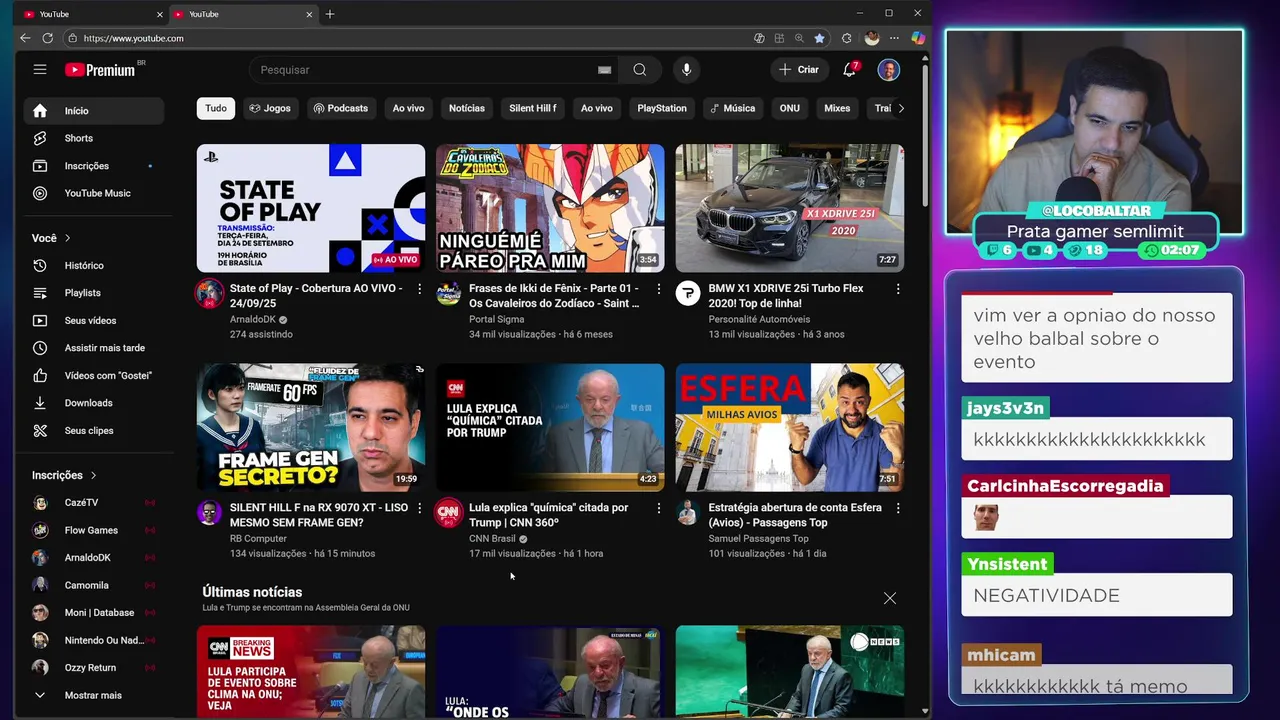The image size is (1280, 720).
Task: Open ESFERA Milhas Avios video thumbnail
Action: coord(790,427)
